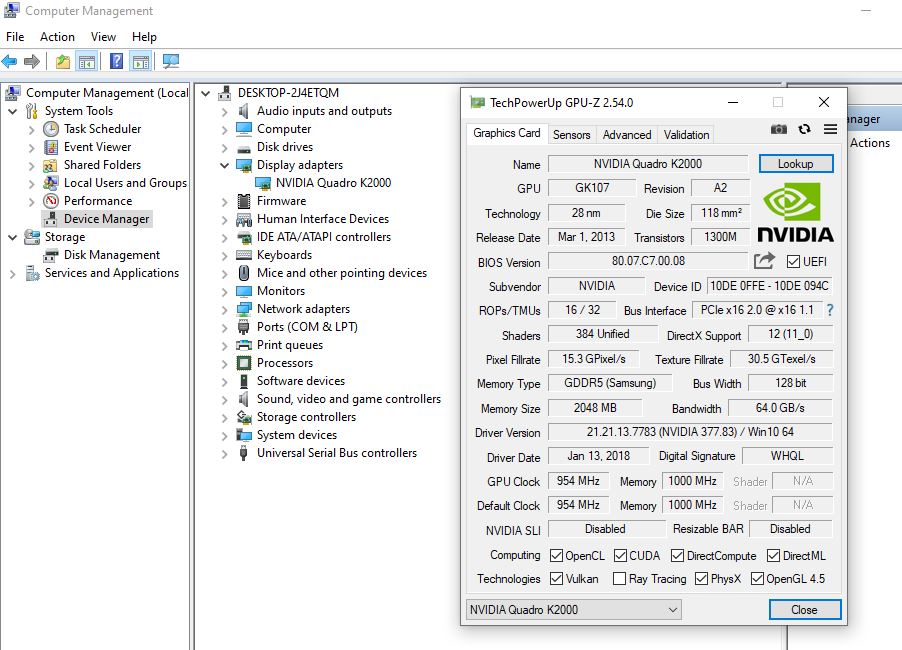Open the Action menu
Screen dimensions: 902x650
tap(57, 37)
